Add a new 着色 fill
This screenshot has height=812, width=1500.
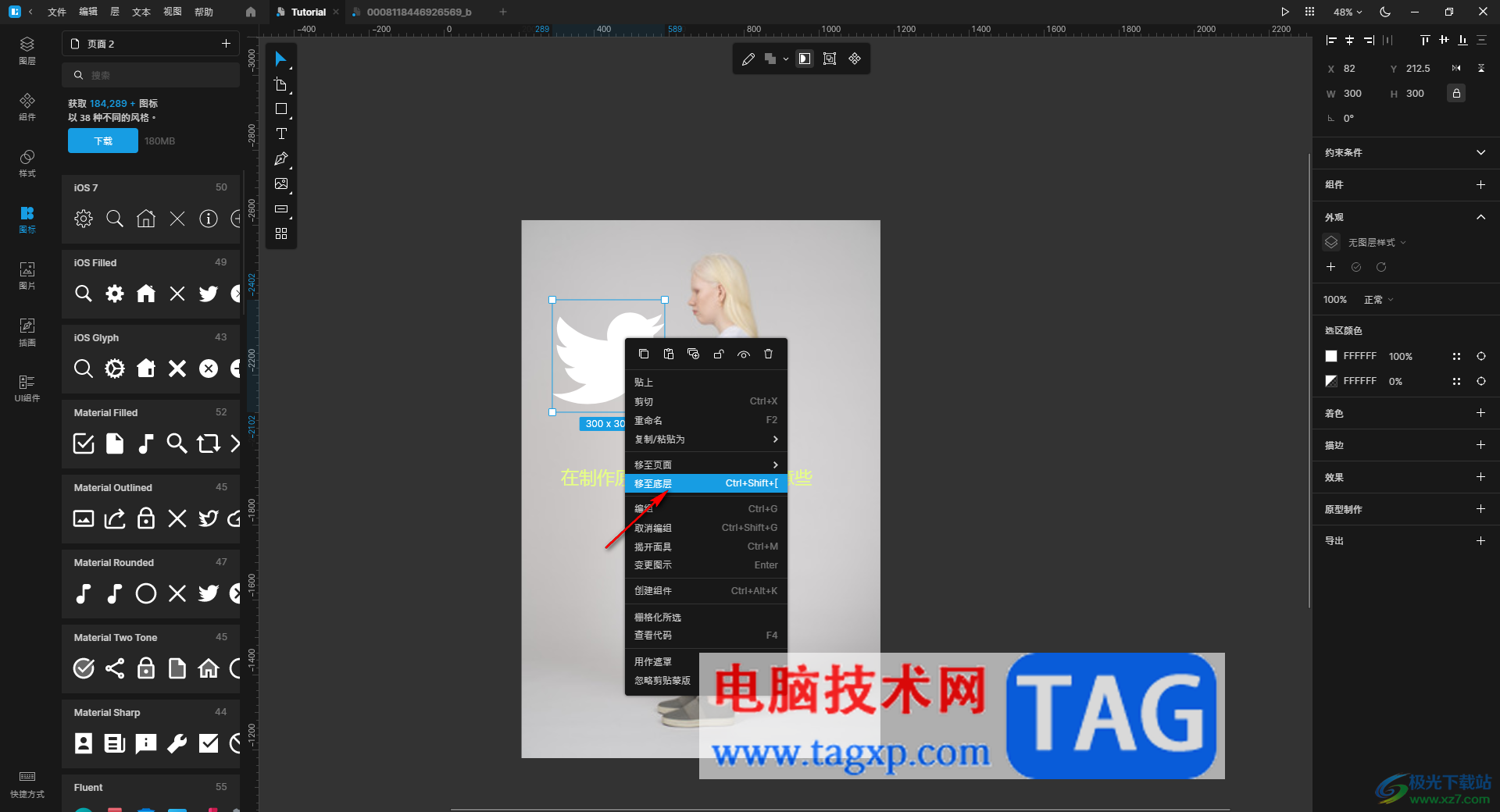click(1480, 413)
